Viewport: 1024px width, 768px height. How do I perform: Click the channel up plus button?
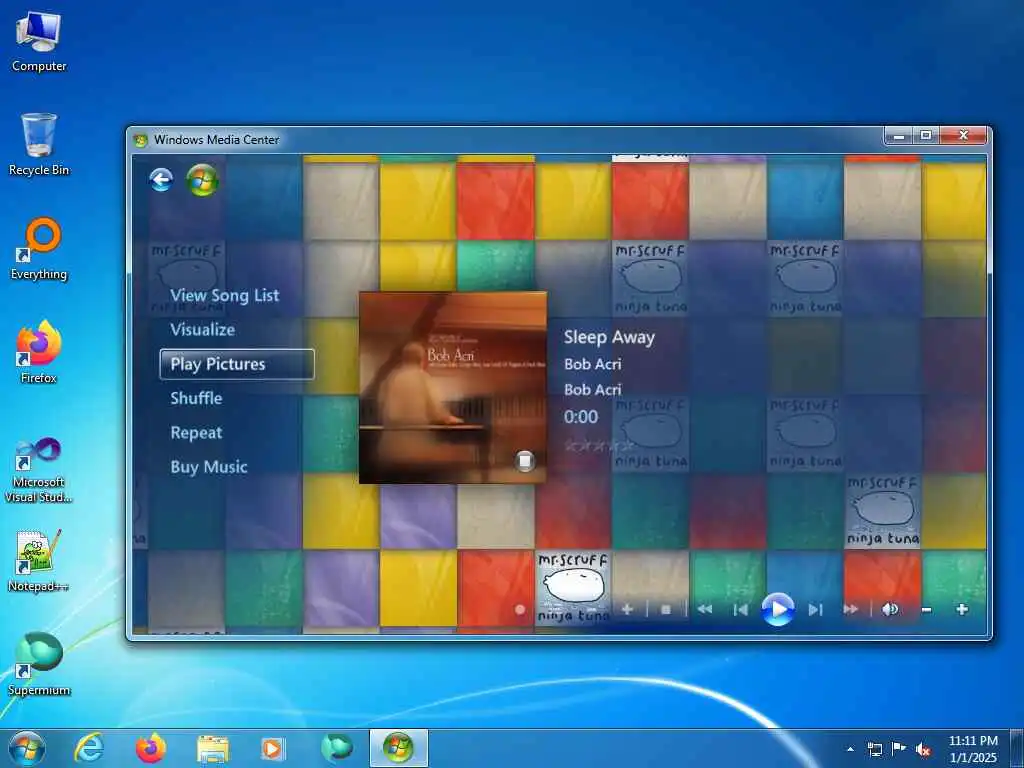point(627,609)
